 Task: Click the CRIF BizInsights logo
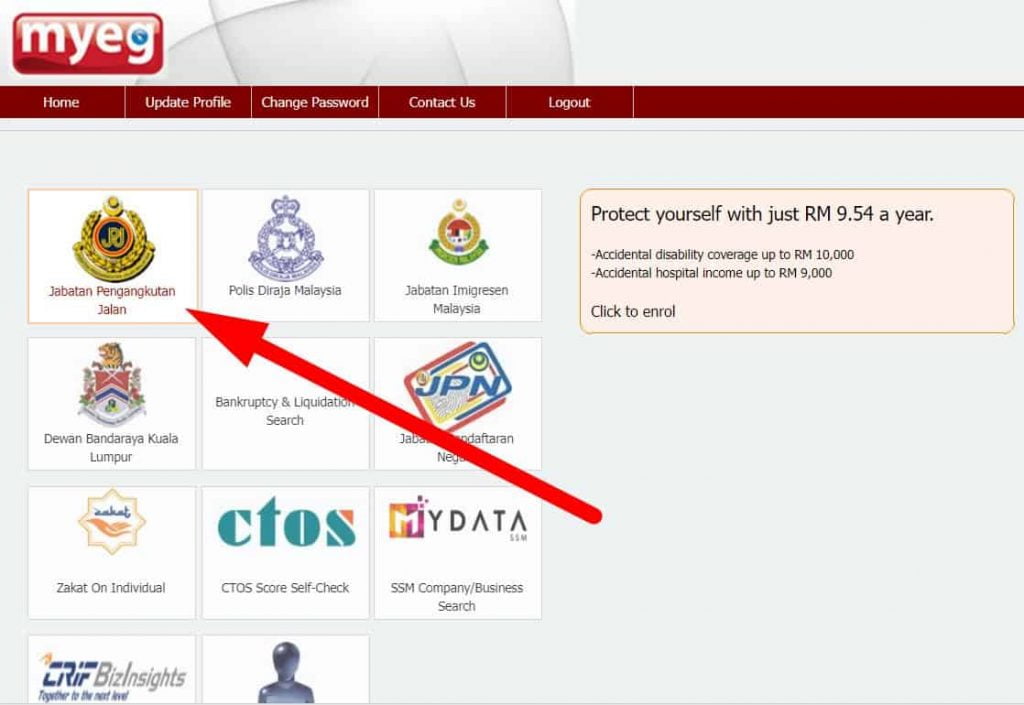click(x=112, y=677)
